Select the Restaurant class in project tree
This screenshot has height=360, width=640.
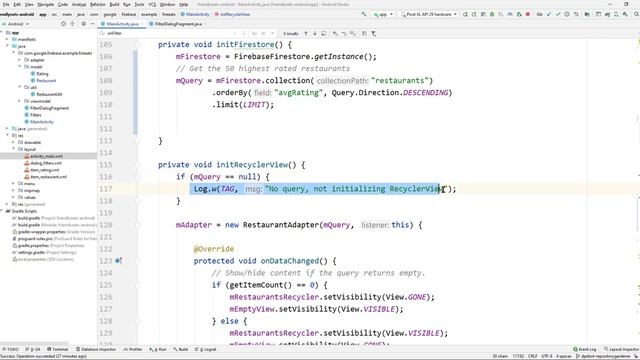click(43, 81)
